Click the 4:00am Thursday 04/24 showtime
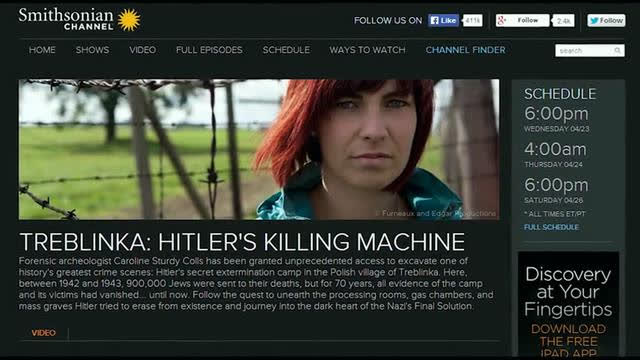640x360 pixels. [x=555, y=154]
